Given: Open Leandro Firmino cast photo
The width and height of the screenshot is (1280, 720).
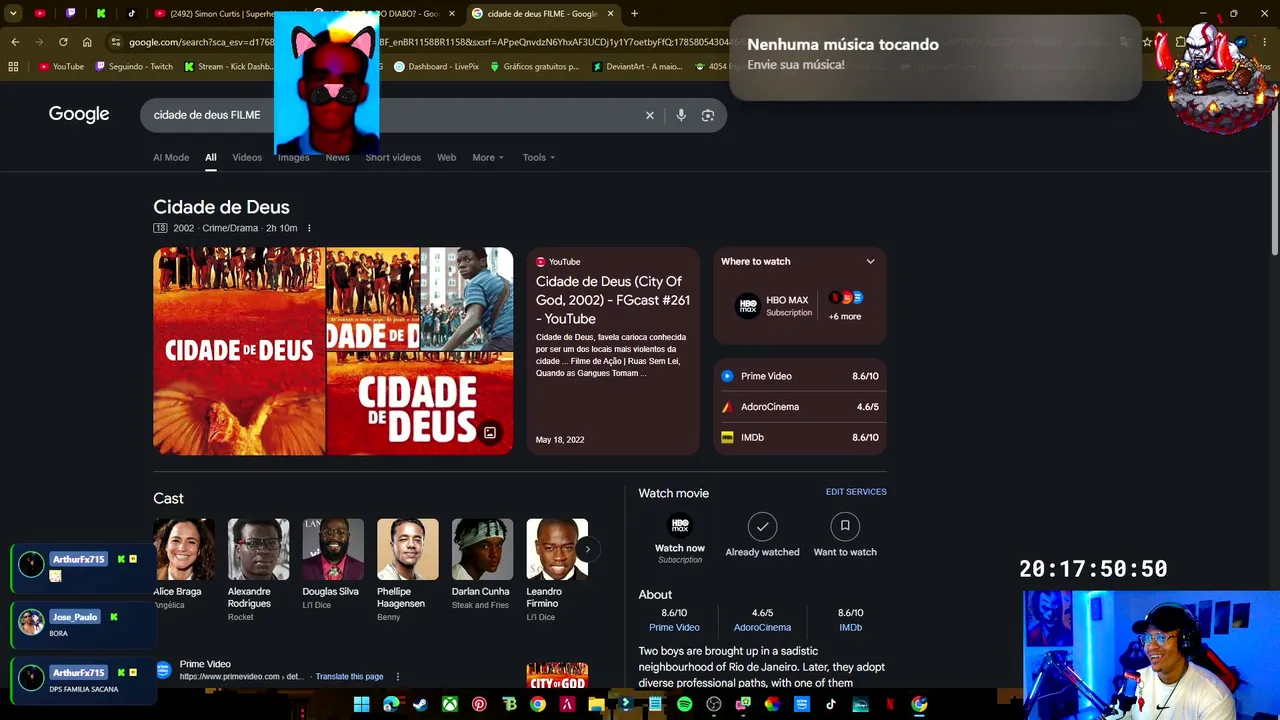Looking at the screenshot, I should 557,549.
